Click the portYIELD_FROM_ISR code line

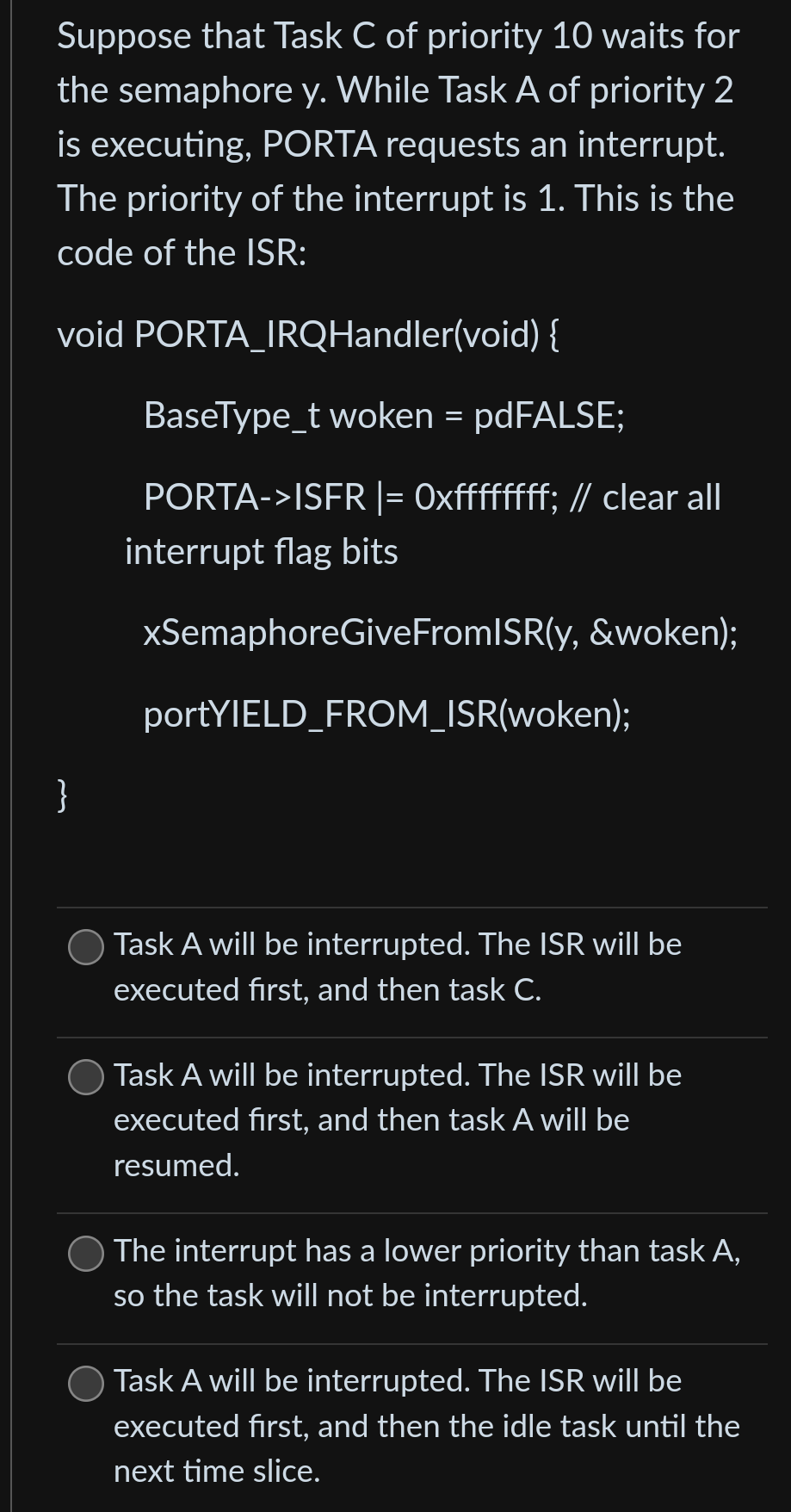click(387, 714)
